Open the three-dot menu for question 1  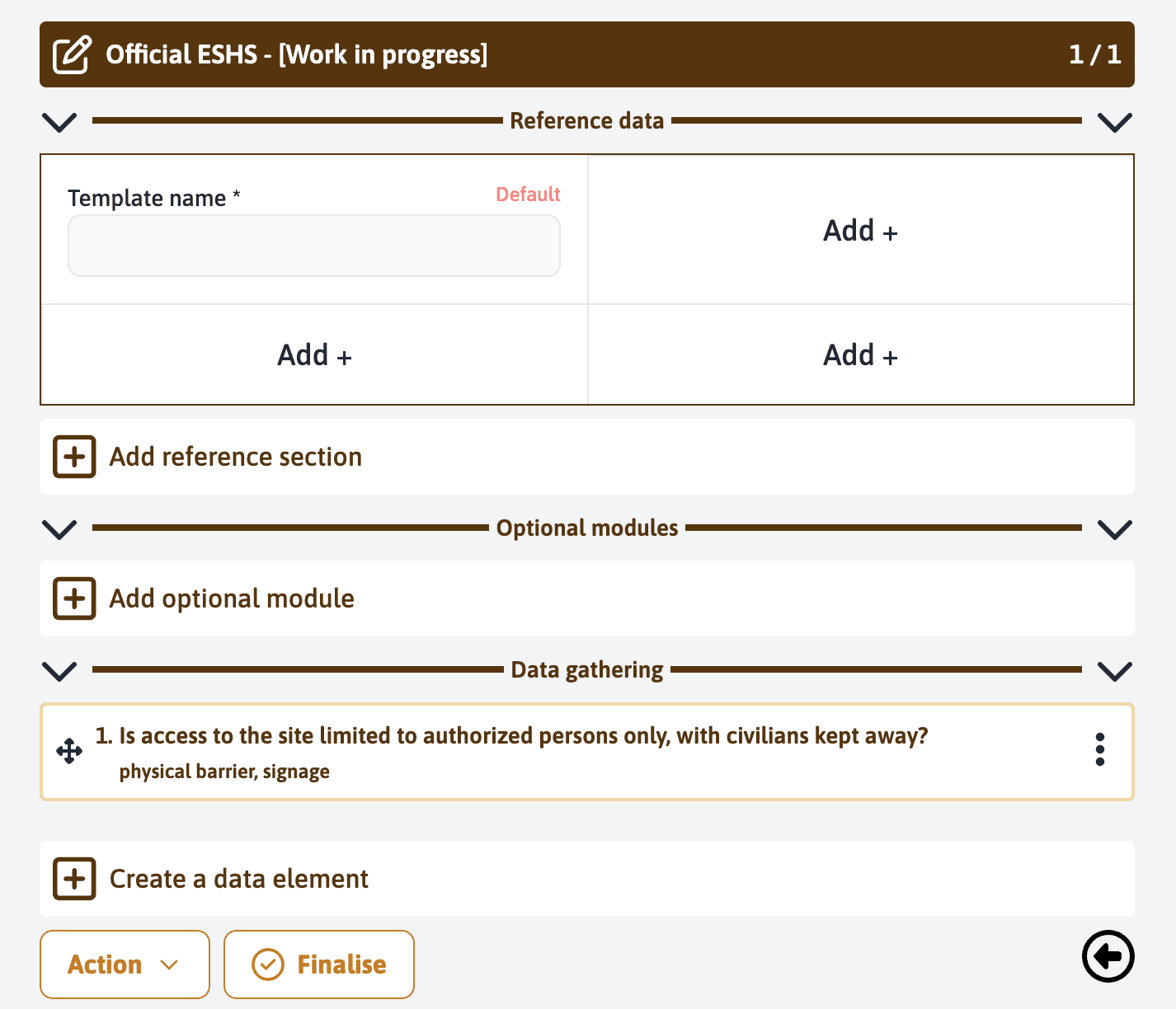(x=1099, y=749)
